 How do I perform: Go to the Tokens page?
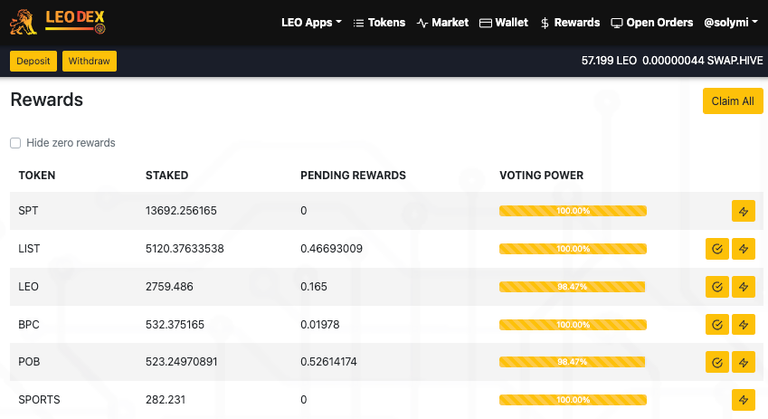379,23
